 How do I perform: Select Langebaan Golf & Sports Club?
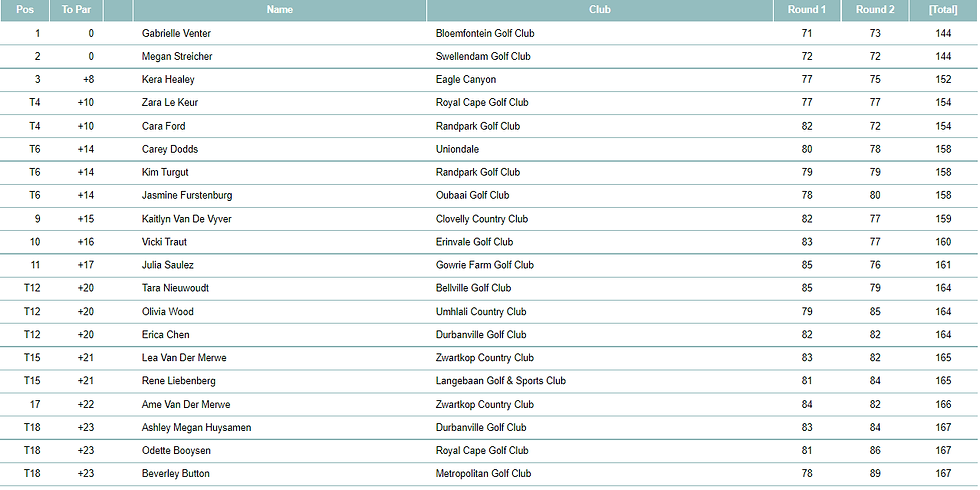coord(501,381)
